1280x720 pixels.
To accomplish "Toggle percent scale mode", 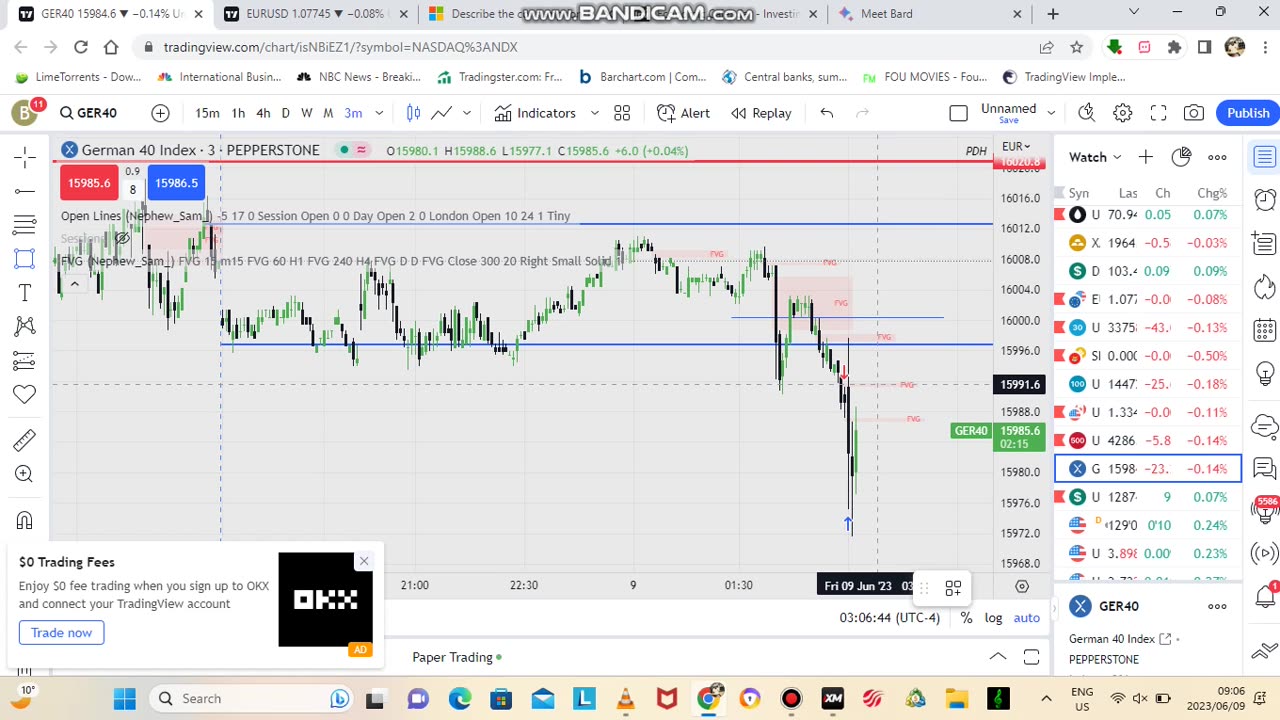I will (x=966, y=618).
